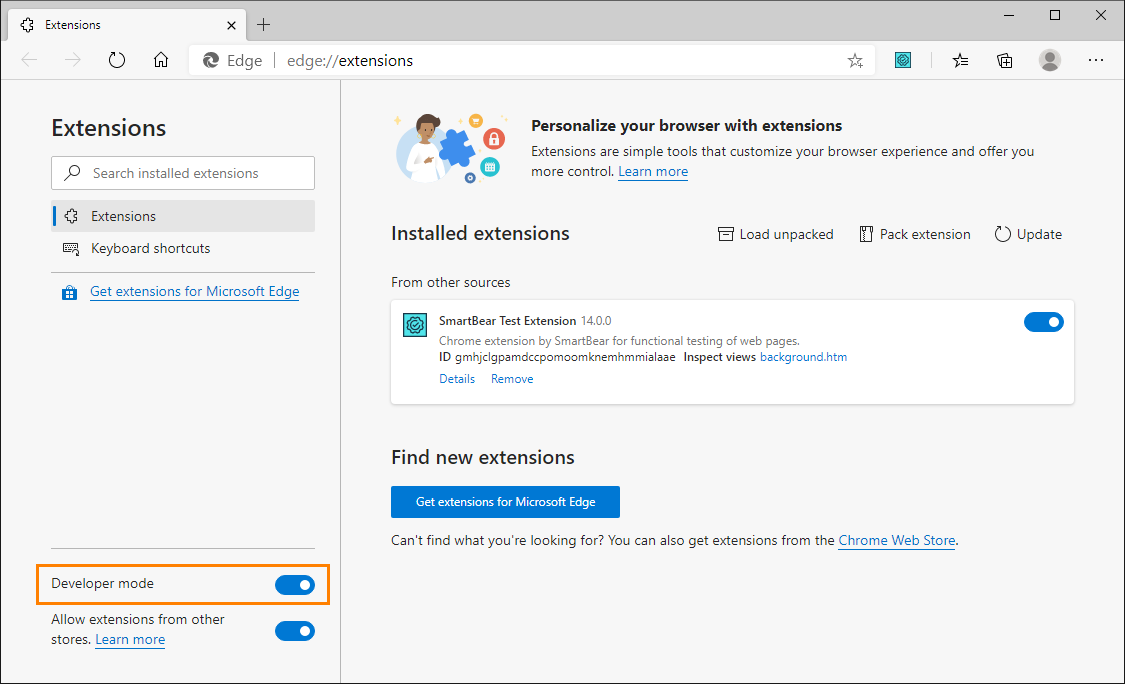Viewport: 1125px width, 684px height.
Task: Click the Load unpacked icon
Action: pyautogui.click(x=725, y=233)
